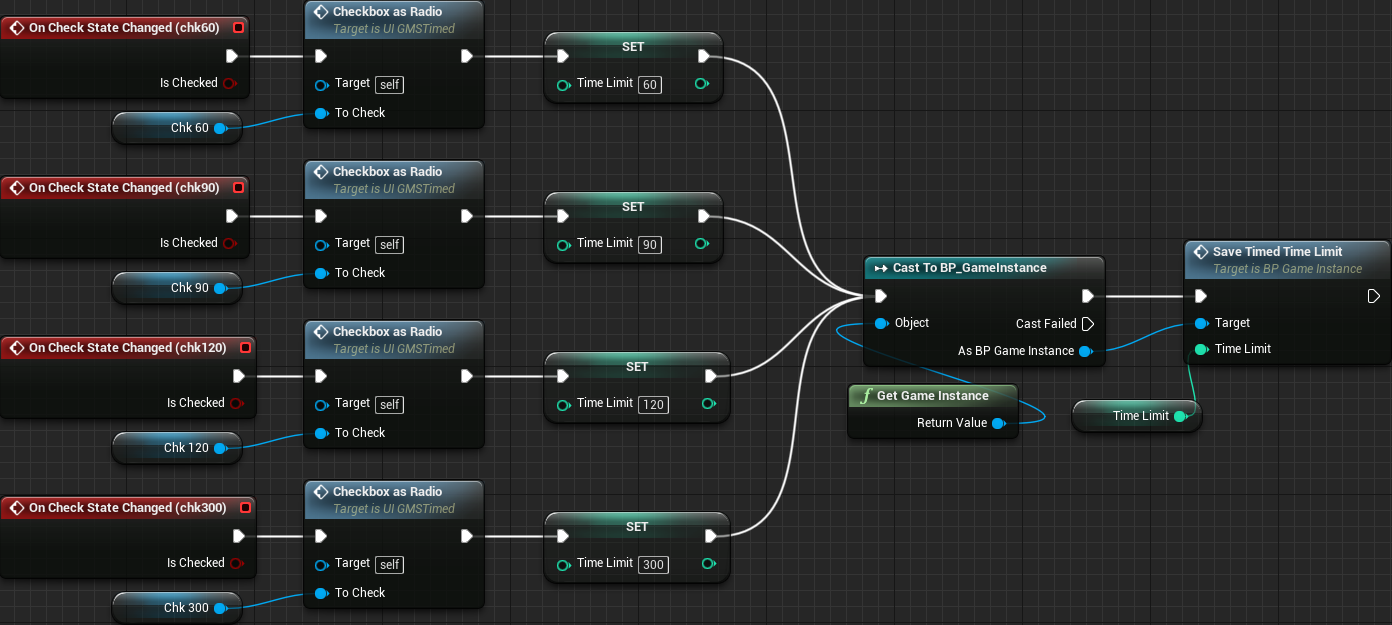Click the chk60 event exec output pin
1392x625 pixels.
coord(232,56)
